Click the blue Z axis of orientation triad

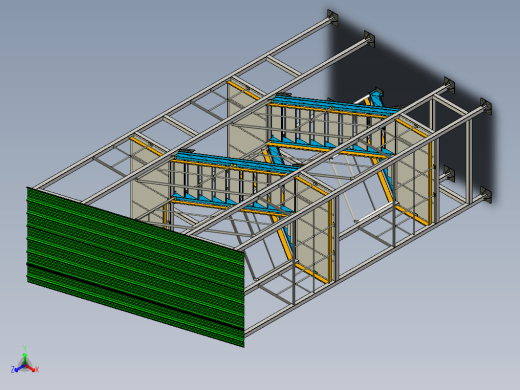[x=19, y=368]
